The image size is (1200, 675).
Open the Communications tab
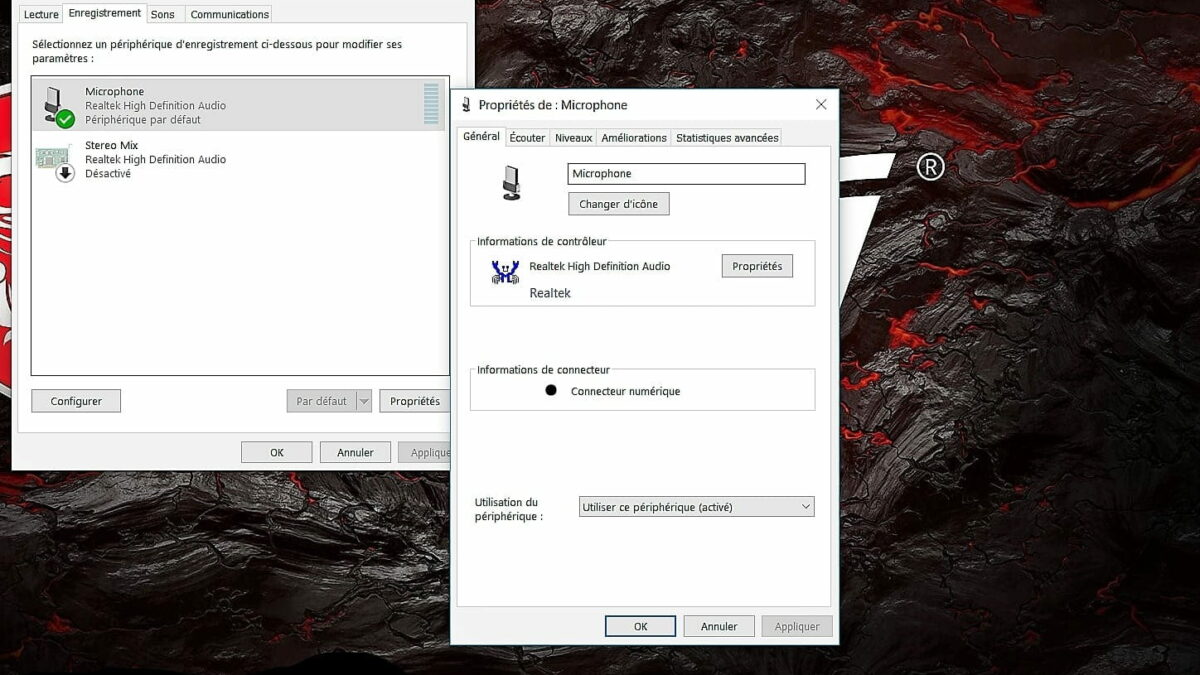(229, 14)
